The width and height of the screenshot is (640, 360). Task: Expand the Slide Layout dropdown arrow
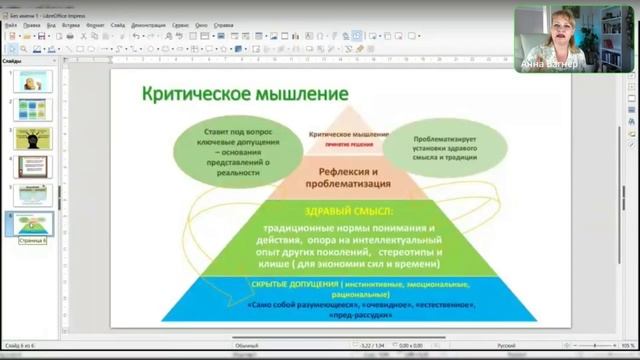tap(419, 36)
